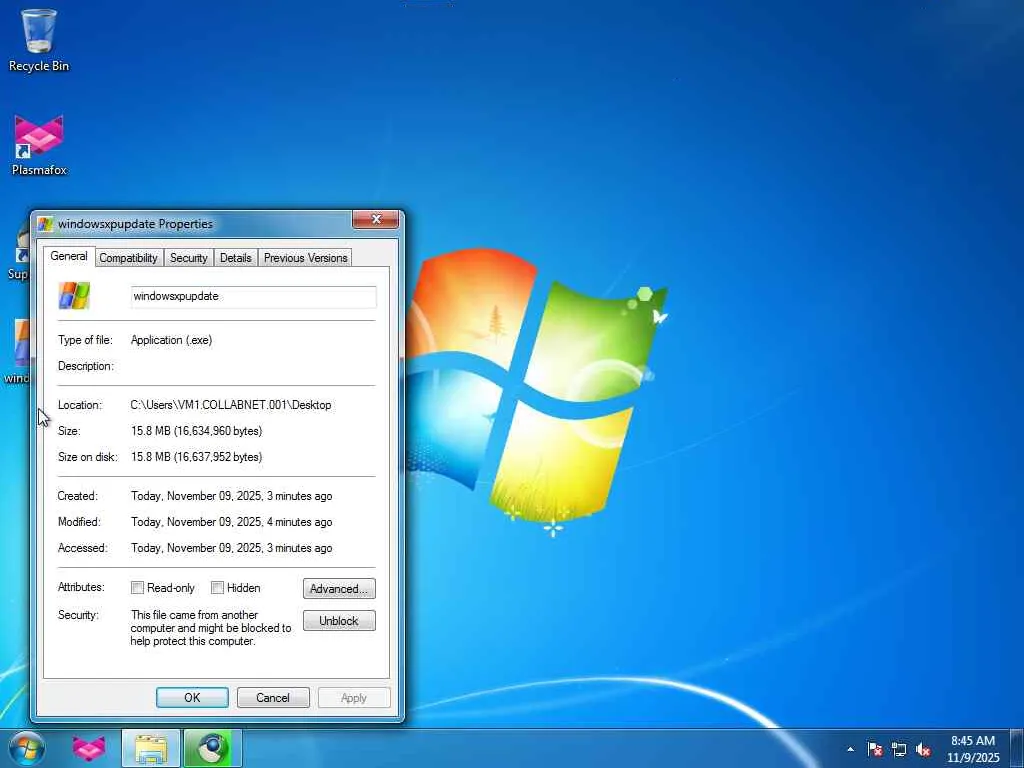
Task: Switch to the General tab
Action: 69,256
